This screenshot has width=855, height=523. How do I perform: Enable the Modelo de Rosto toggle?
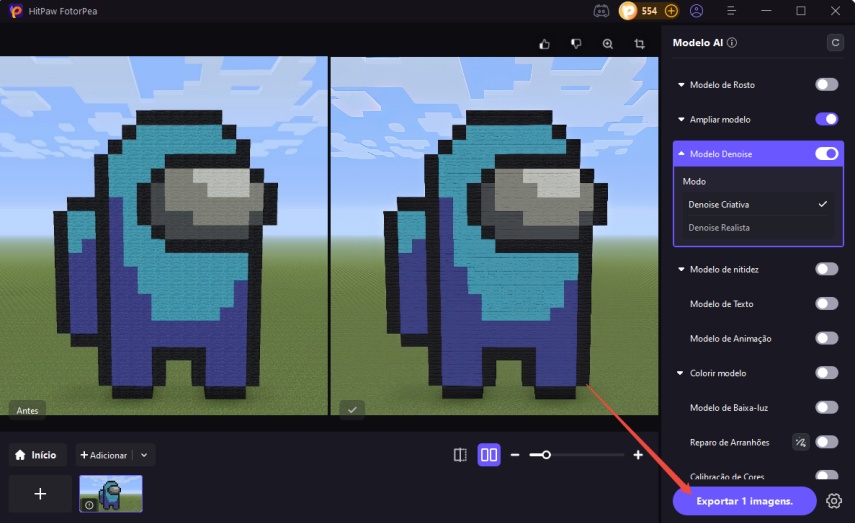click(x=827, y=85)
